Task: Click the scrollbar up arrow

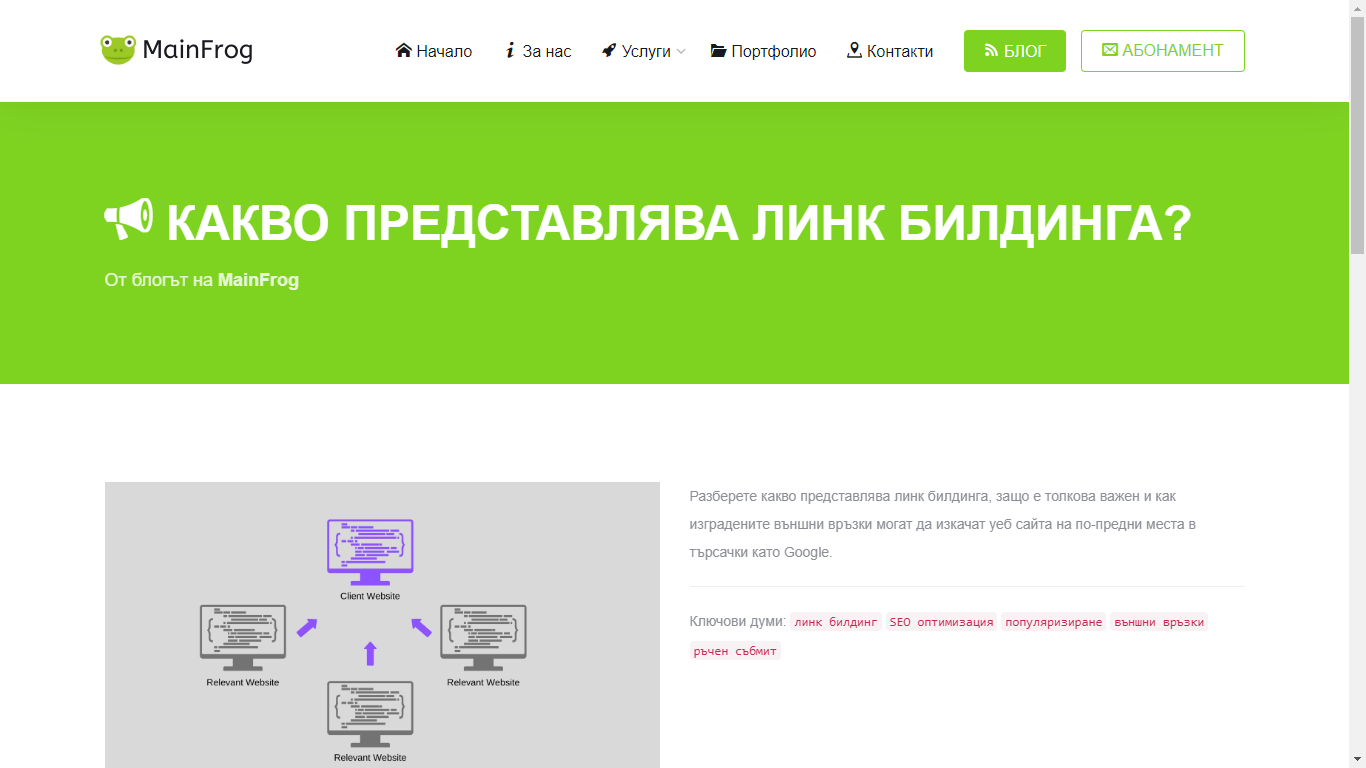Action: tap(1357, 8)
